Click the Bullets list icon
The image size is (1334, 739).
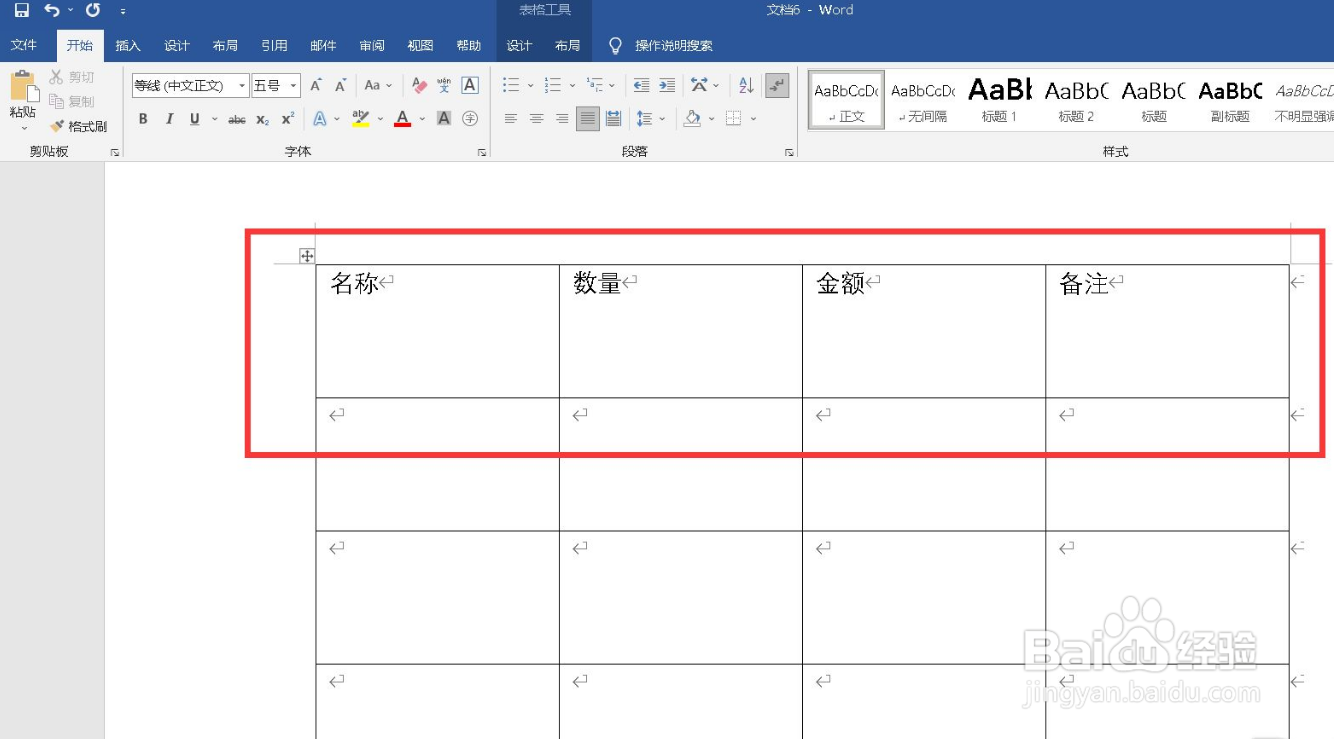(x=511, y=86)
